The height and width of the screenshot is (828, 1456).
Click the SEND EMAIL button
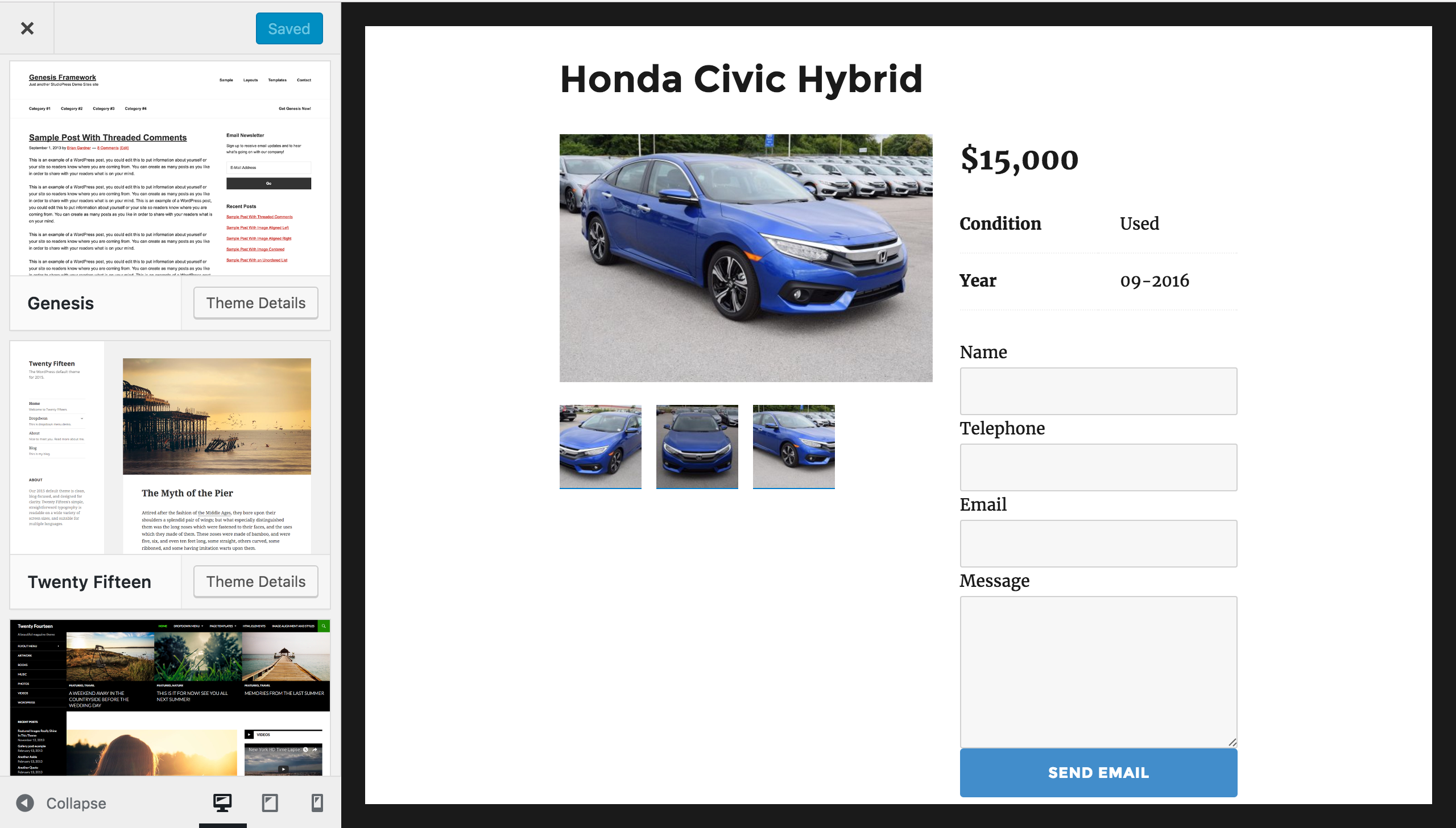[x=1098, y=771]
